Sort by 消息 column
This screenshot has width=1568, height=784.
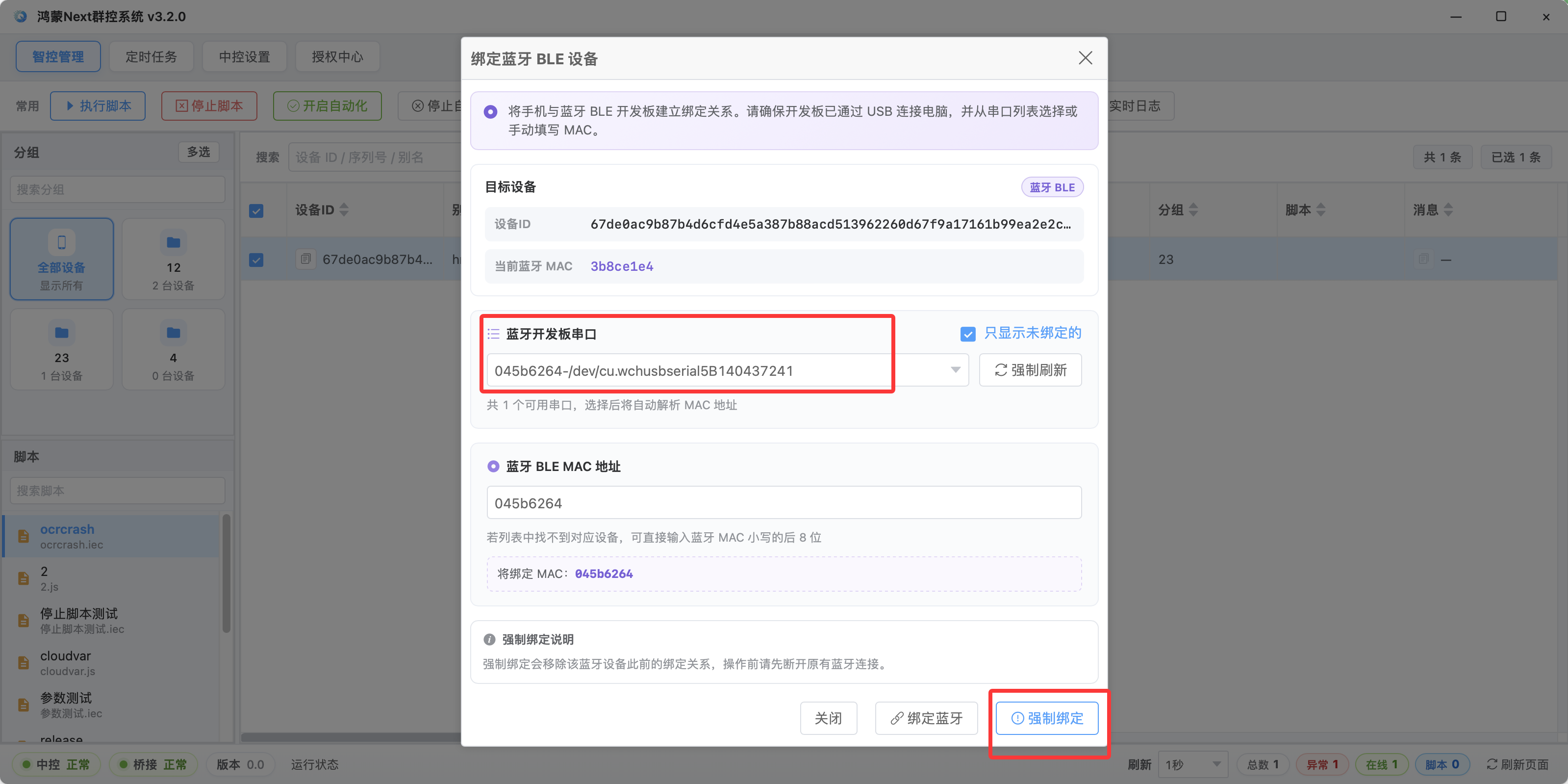click(1448, 210)
